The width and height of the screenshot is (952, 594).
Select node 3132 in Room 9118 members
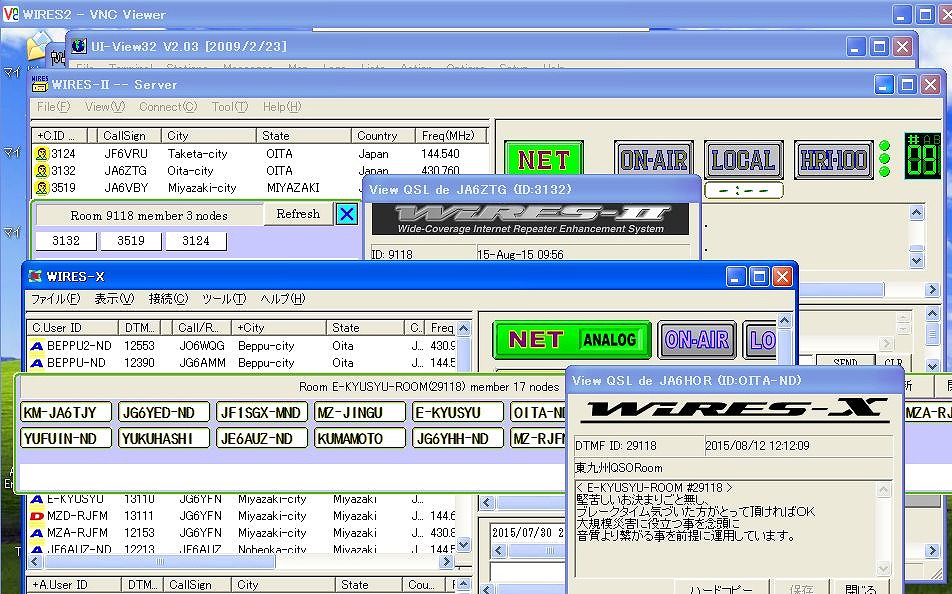pyautogui.click(x=66, y=241)
